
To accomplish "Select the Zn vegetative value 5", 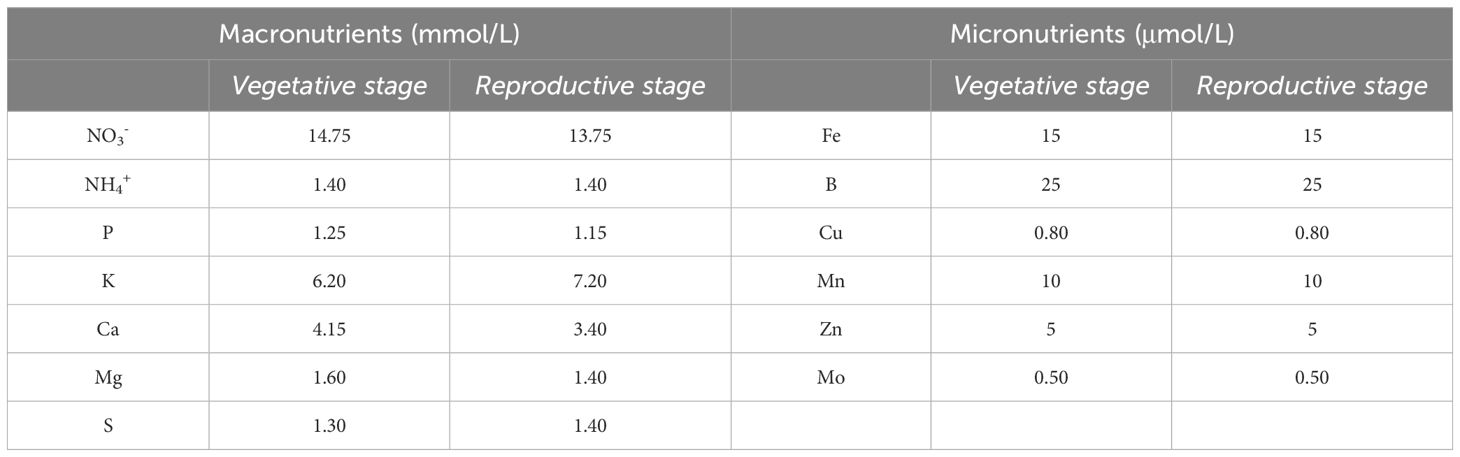I will [1050, 329].
